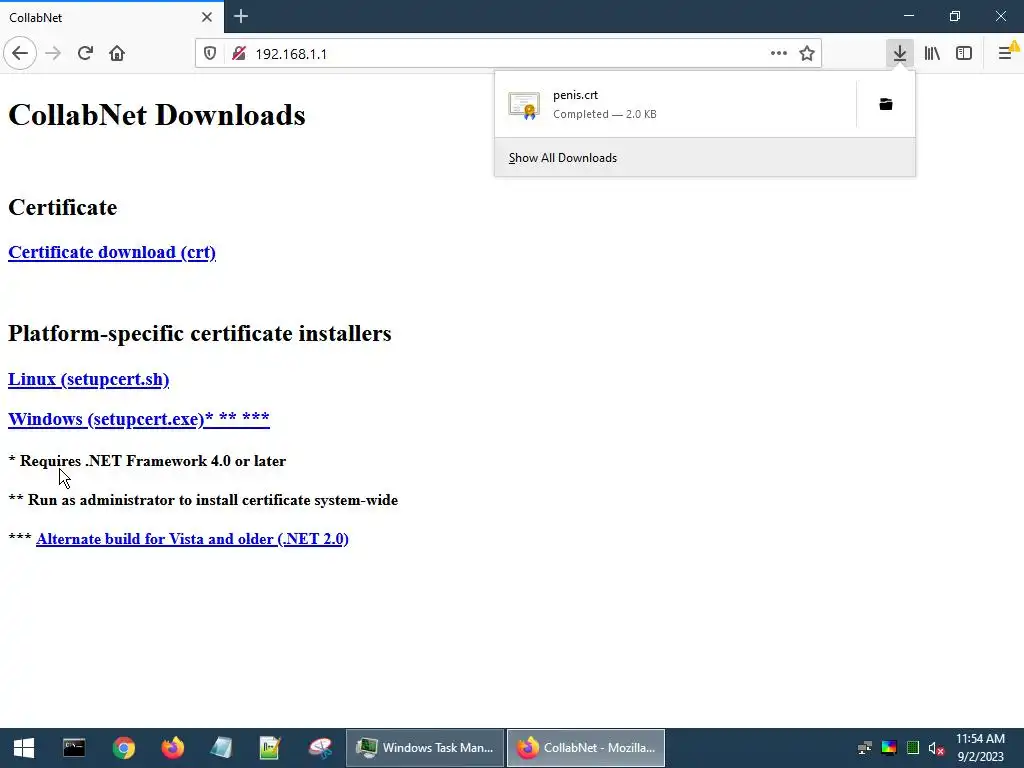Close the CollabNet tab

pos(207,17)
